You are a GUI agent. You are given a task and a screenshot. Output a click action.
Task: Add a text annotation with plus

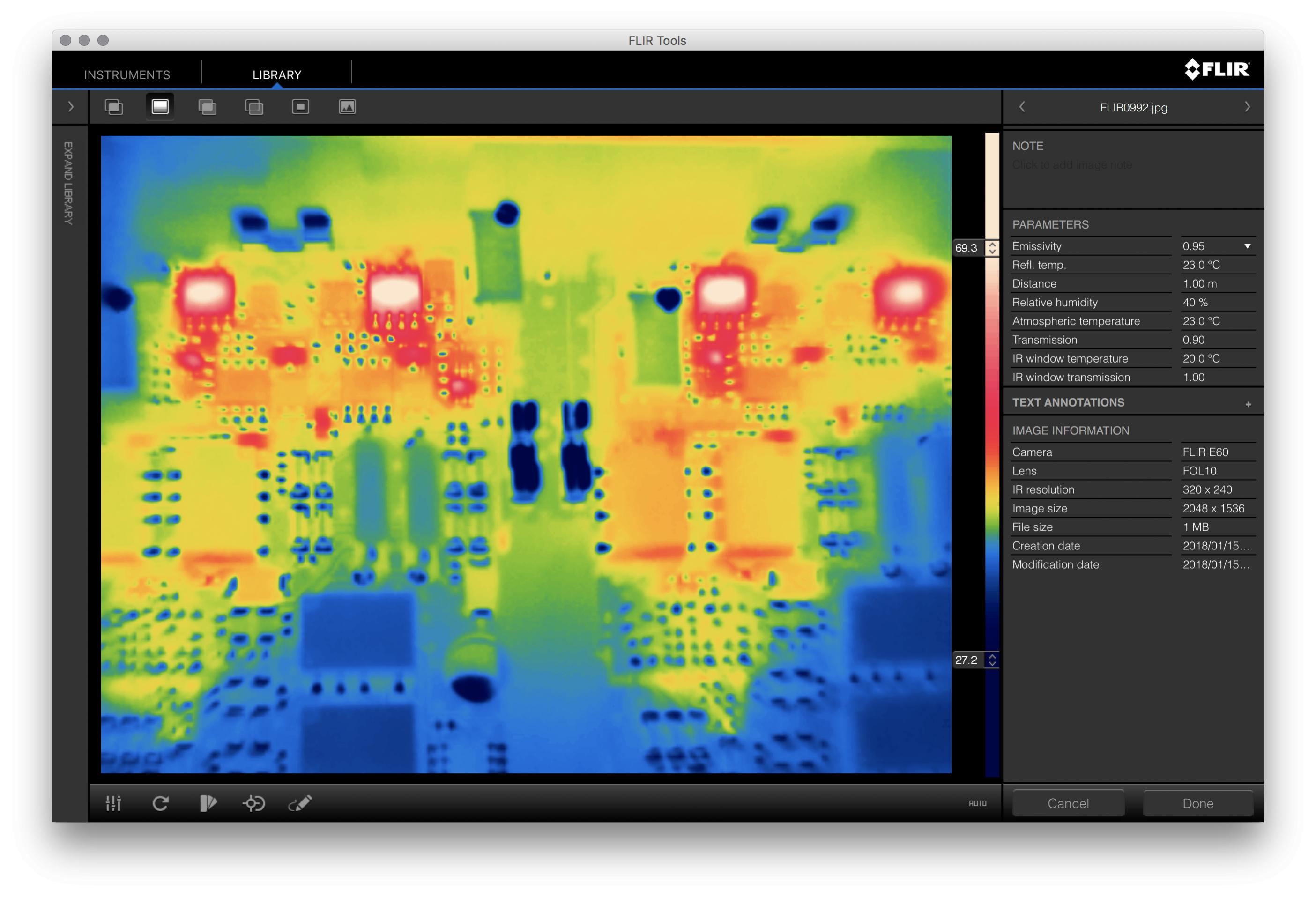(1248, 404)
